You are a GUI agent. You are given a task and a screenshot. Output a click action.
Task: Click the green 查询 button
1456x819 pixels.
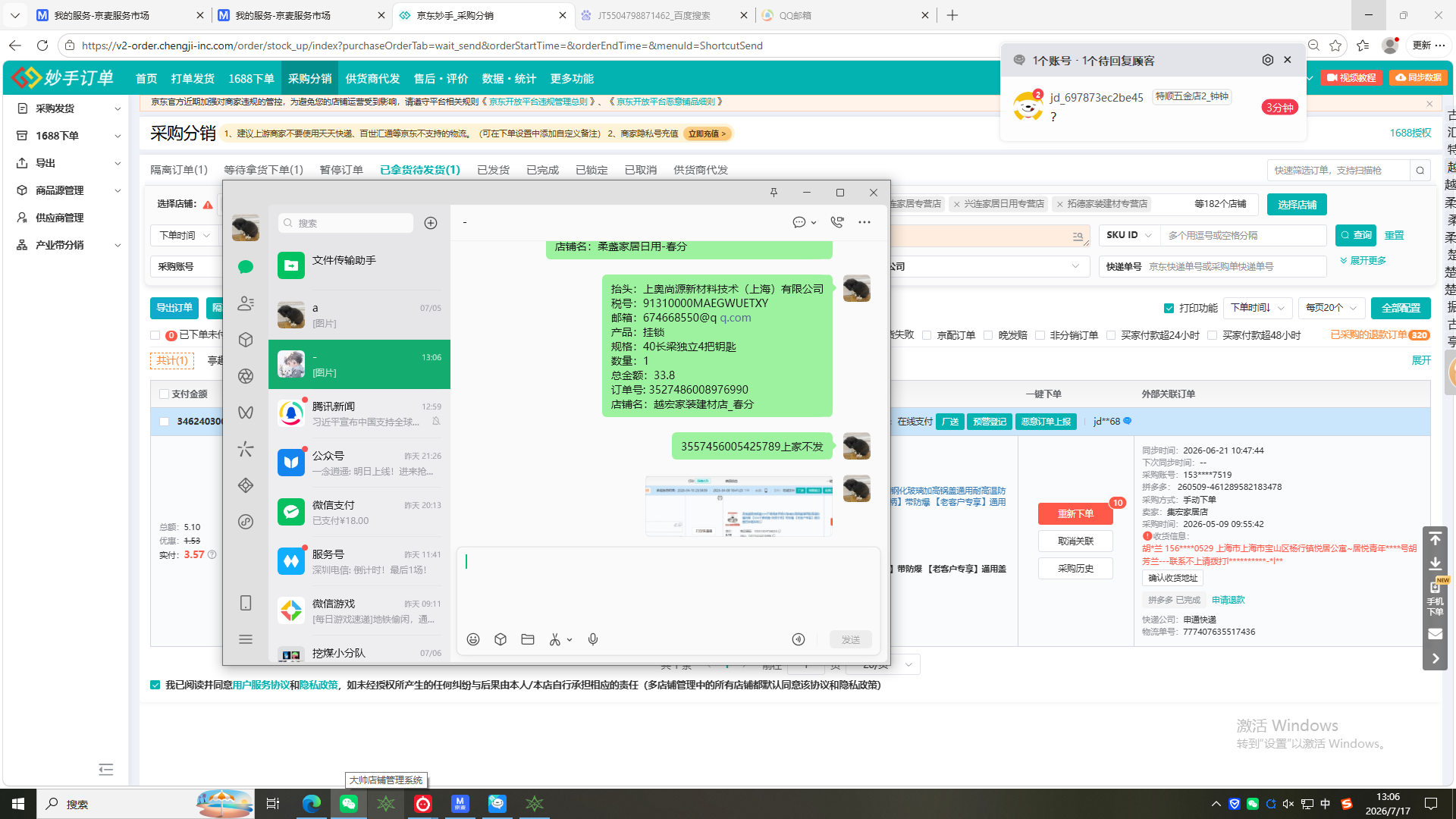point(1356,235)
